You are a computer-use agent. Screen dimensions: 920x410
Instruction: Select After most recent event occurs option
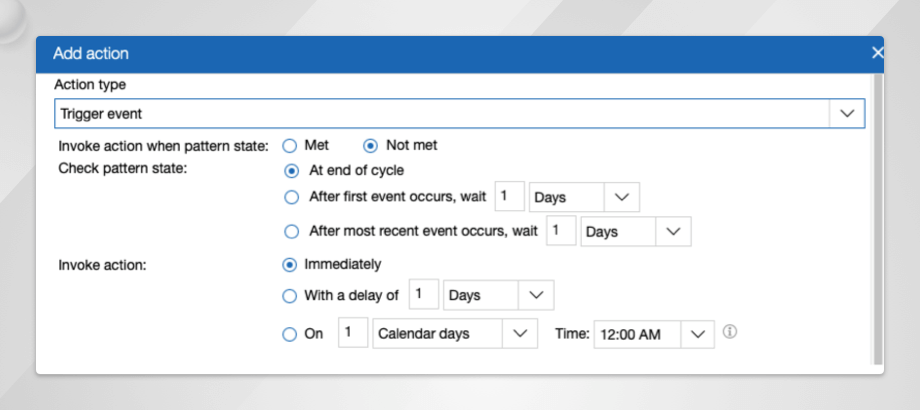coord(292,231)
